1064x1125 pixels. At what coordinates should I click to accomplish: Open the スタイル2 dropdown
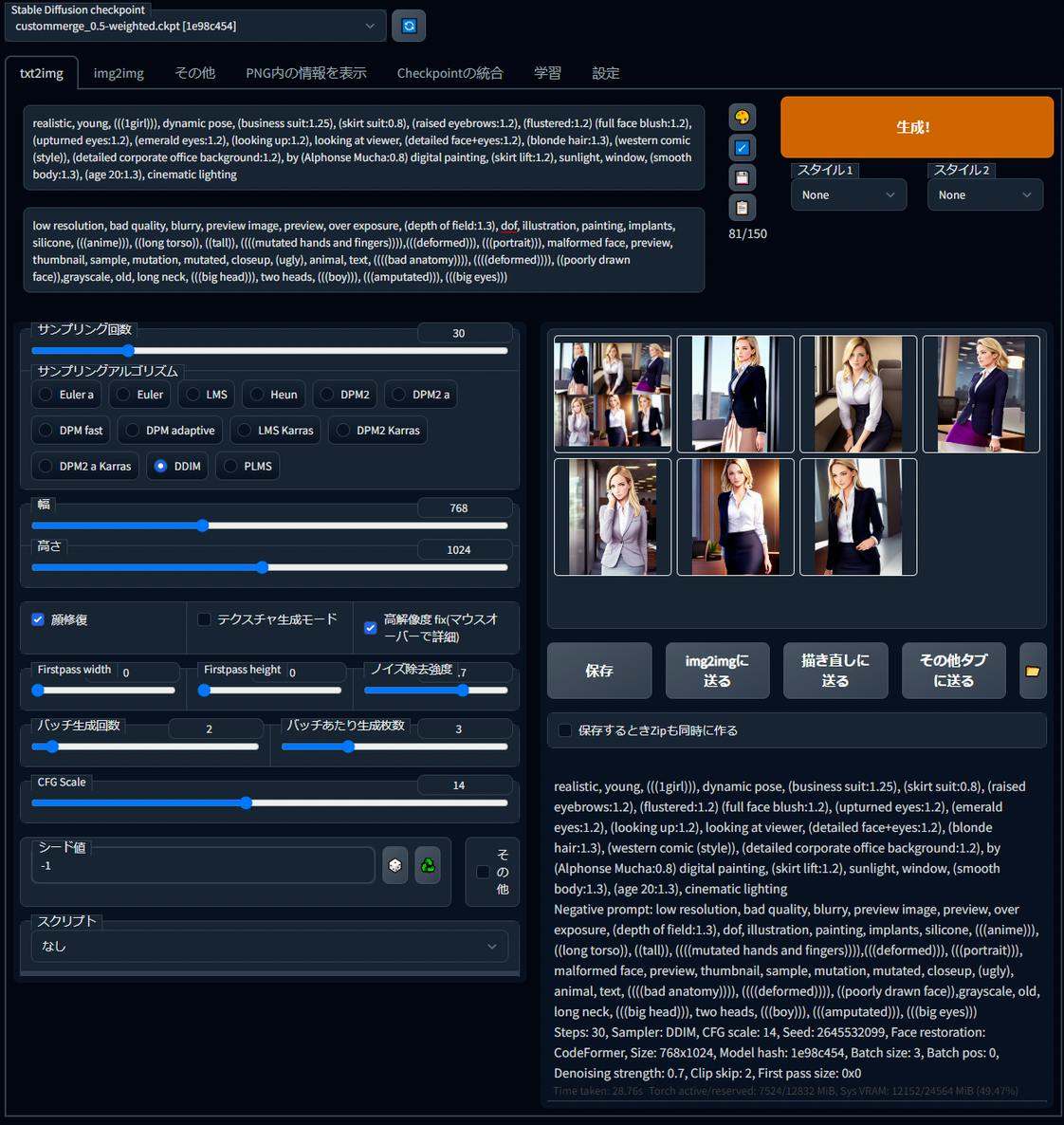985,195
